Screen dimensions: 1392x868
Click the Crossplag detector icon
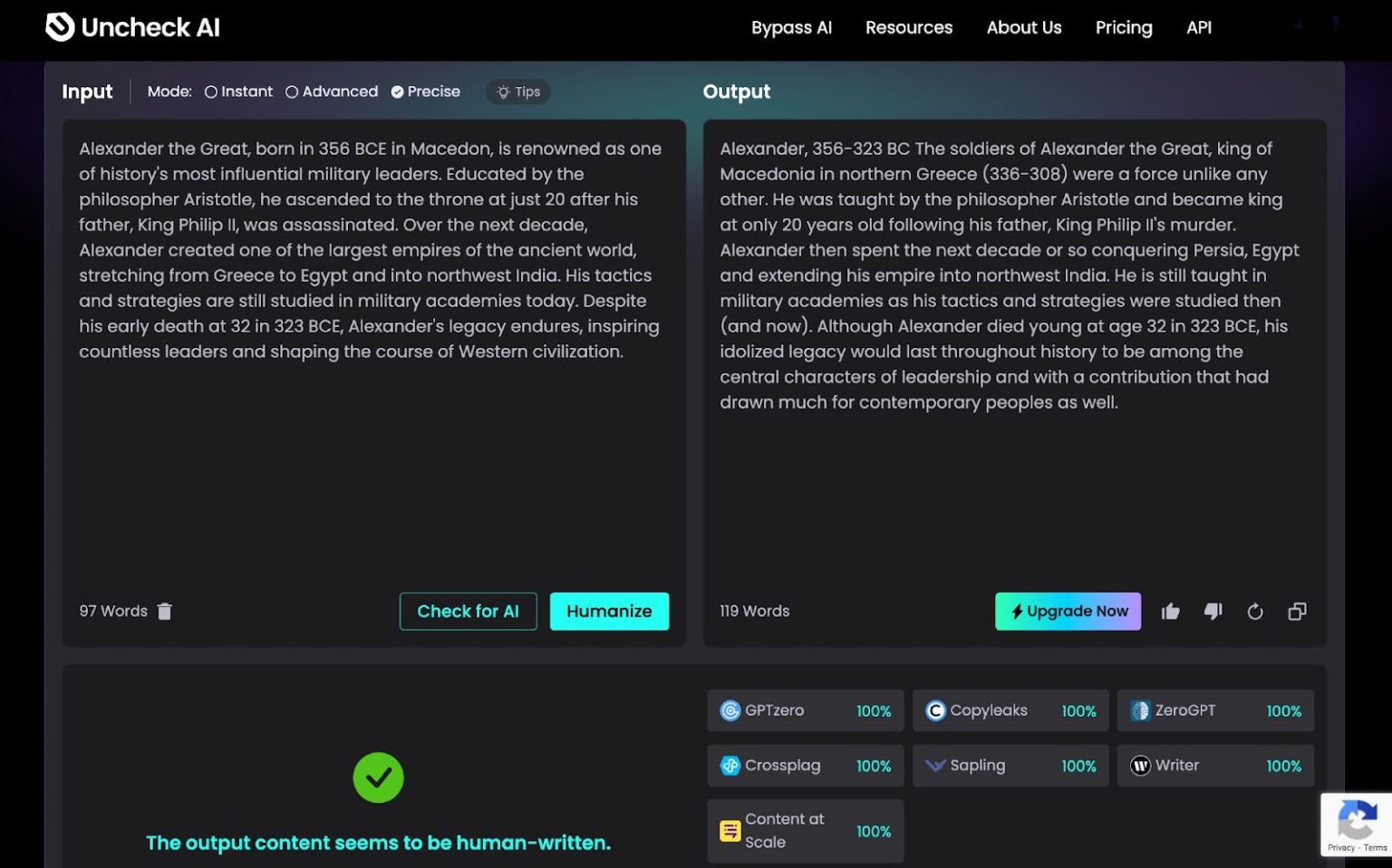[730, 766]
